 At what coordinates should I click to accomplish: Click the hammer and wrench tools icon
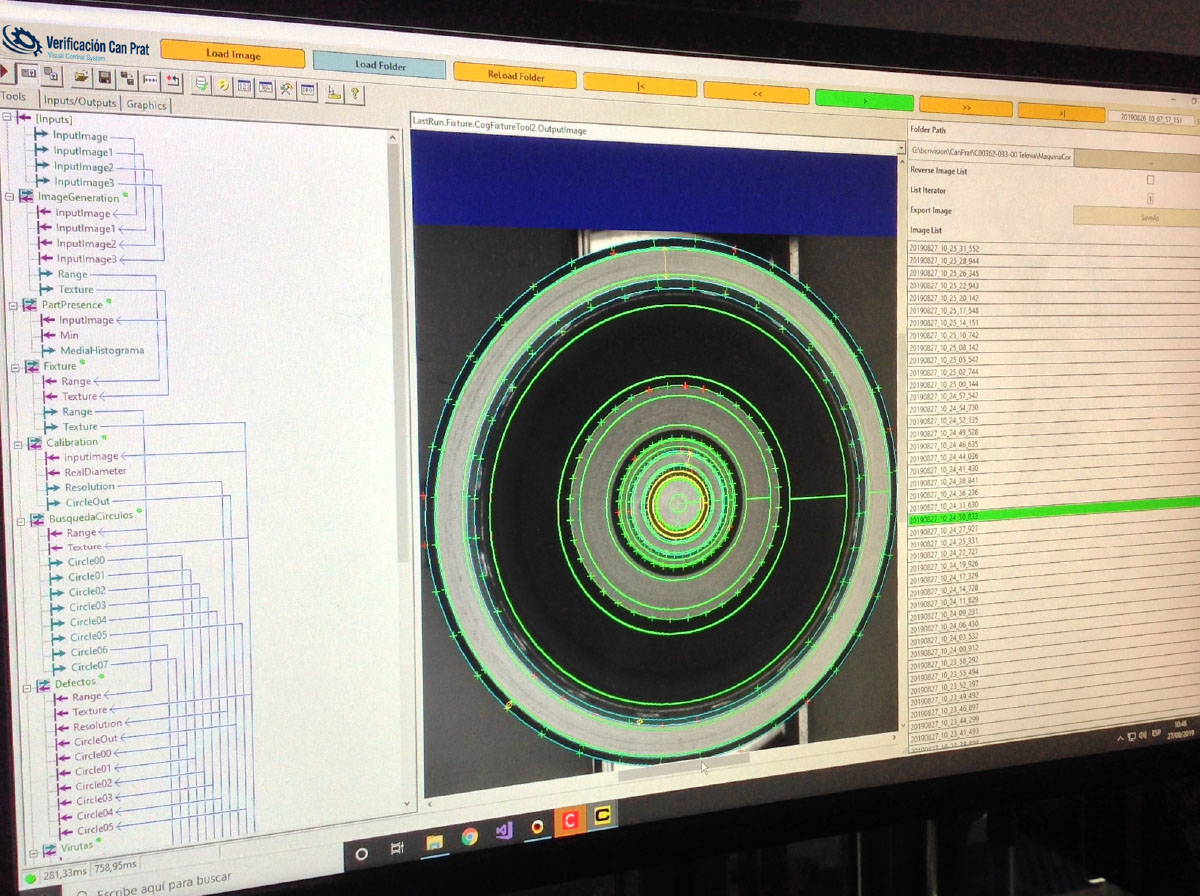coord(286,88)
